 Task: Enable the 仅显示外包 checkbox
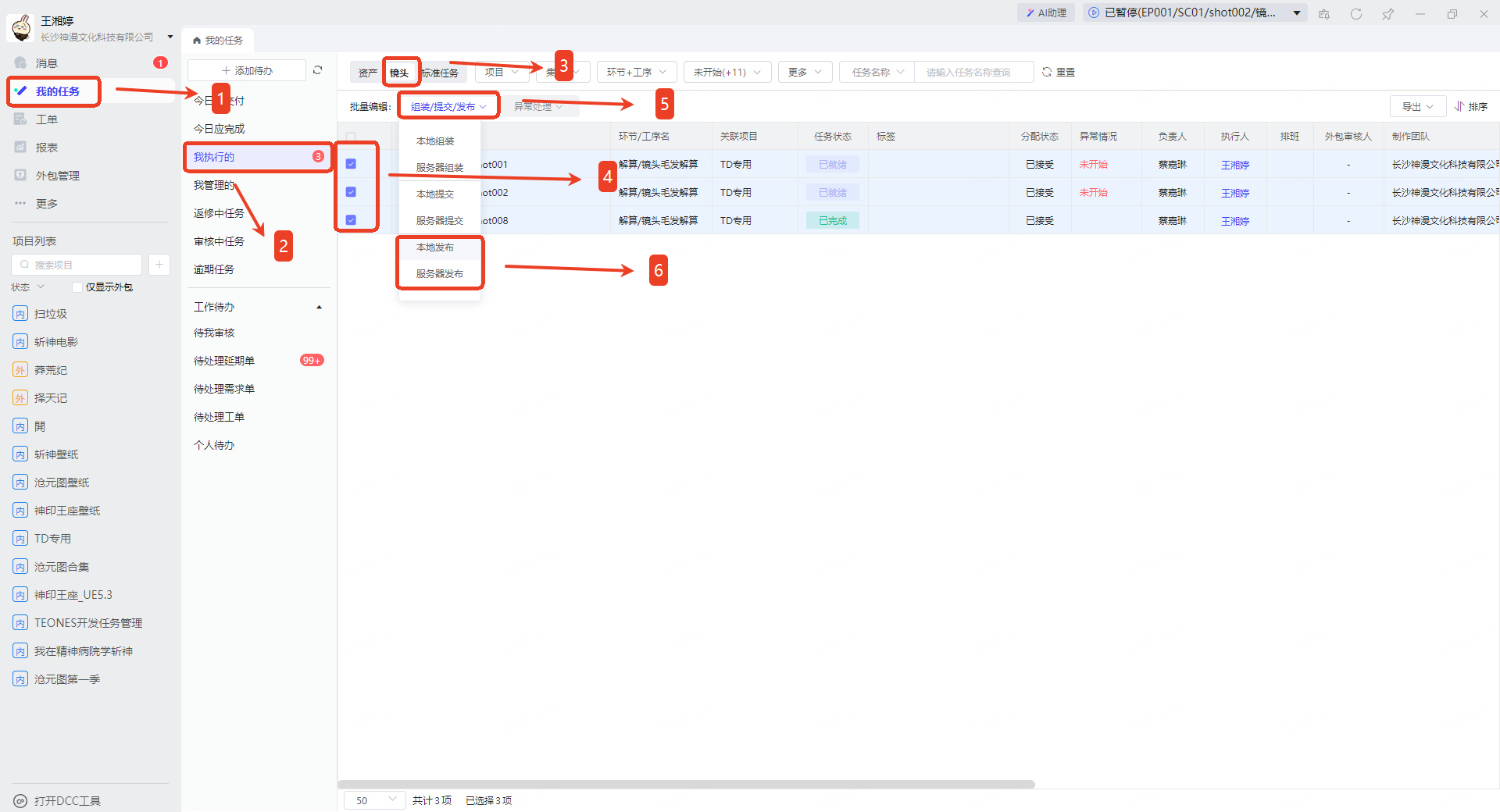click(x=77, y=287)
